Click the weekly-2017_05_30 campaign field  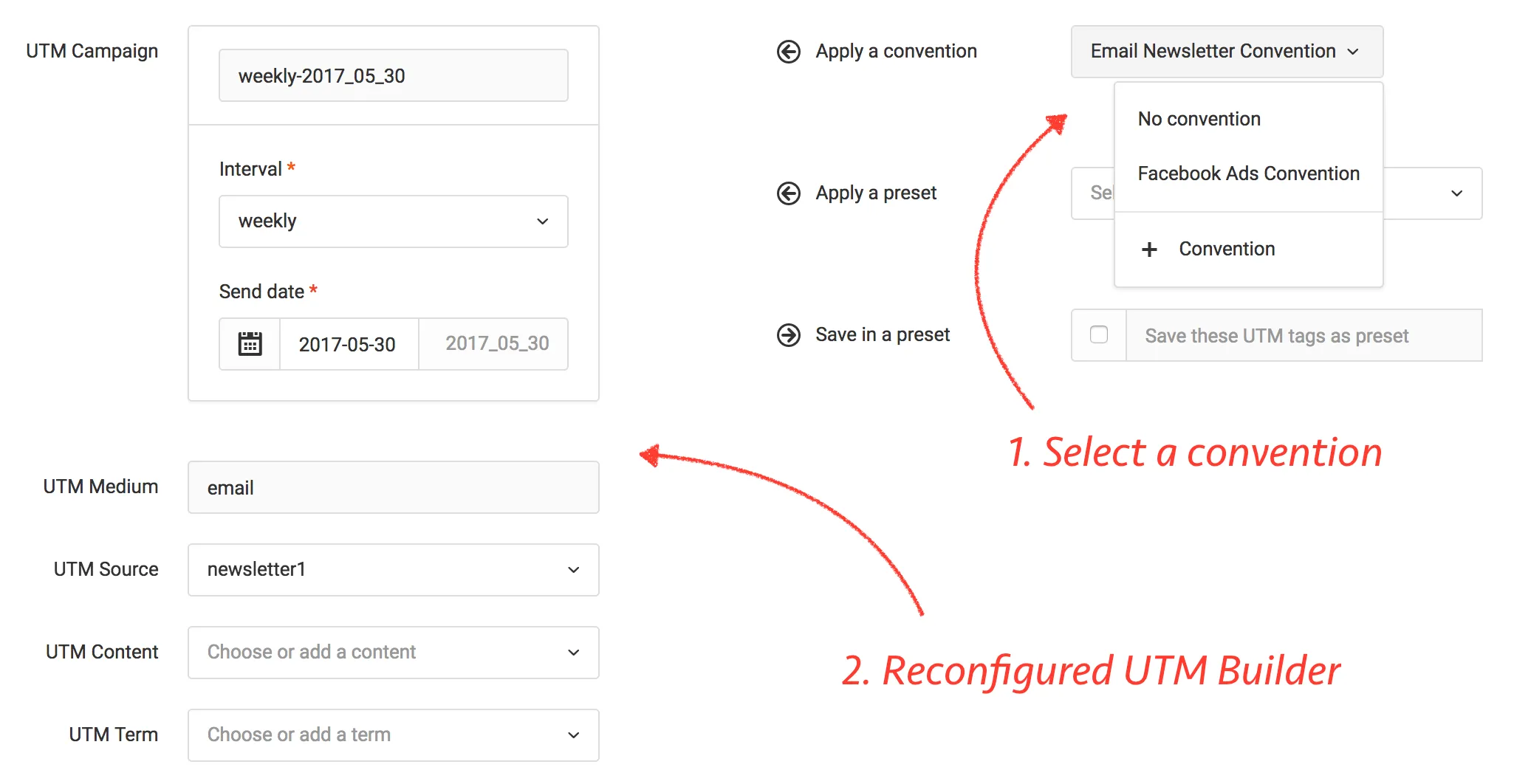(x=392, y=75)
